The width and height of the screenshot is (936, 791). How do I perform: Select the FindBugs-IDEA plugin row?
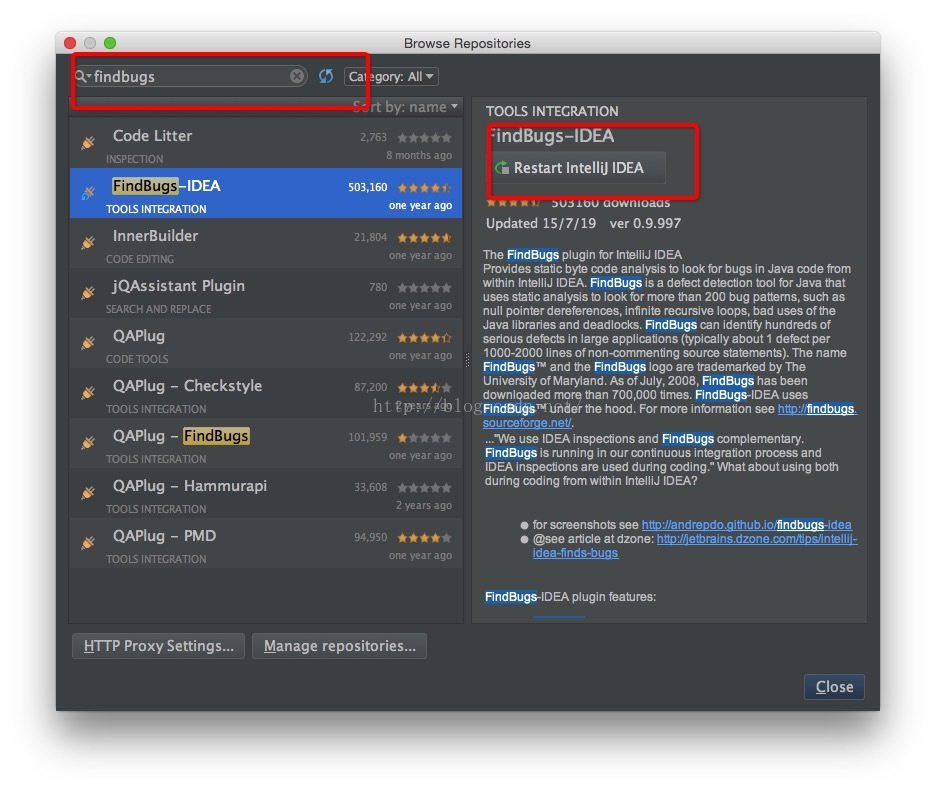point(265,193)
